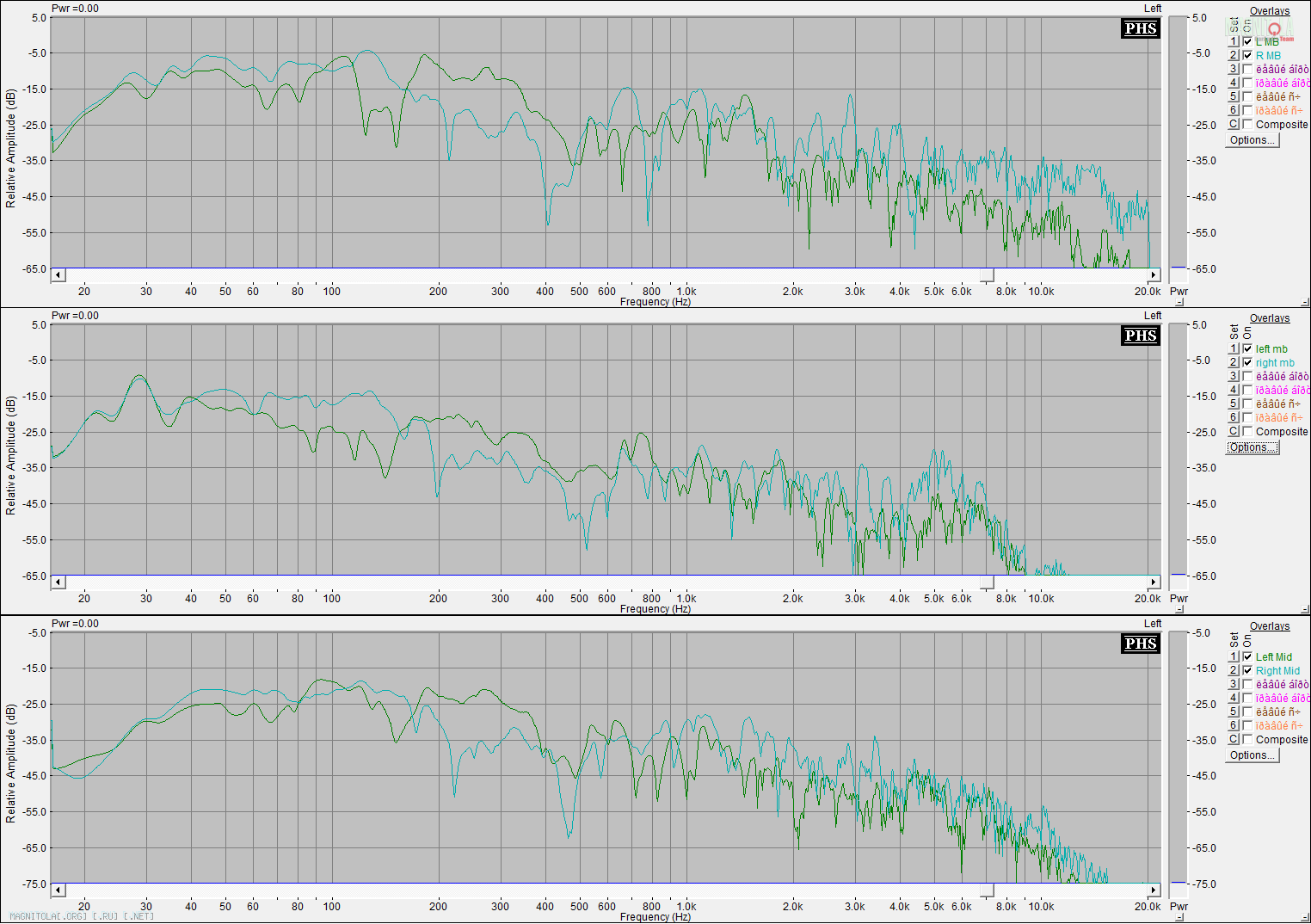Enable overlay 3 checkbox in top panel

[x=1247, y=69]
